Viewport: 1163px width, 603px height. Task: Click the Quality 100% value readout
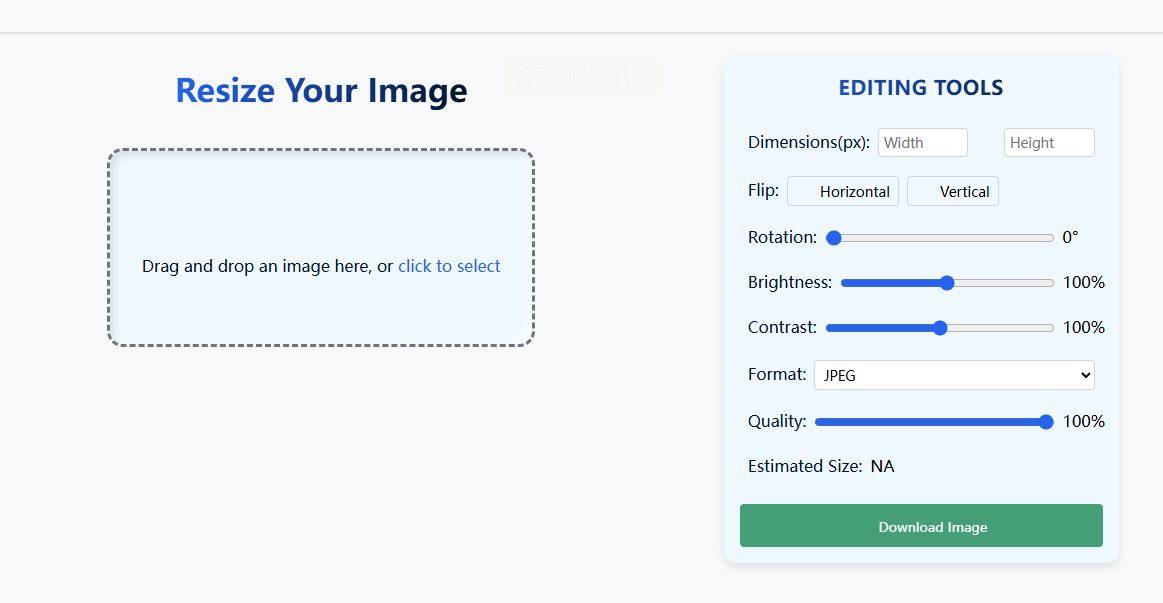pos(1083,422)
